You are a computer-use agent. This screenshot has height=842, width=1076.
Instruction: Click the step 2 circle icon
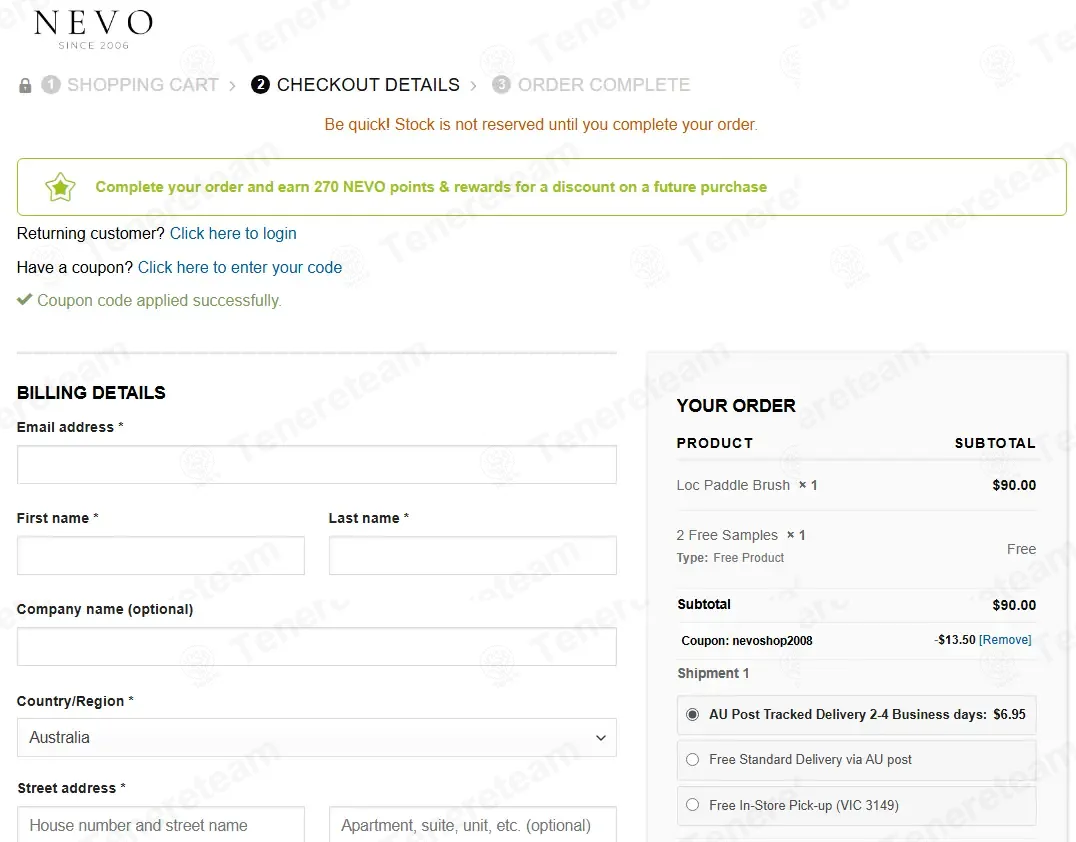tap(260, 84)
